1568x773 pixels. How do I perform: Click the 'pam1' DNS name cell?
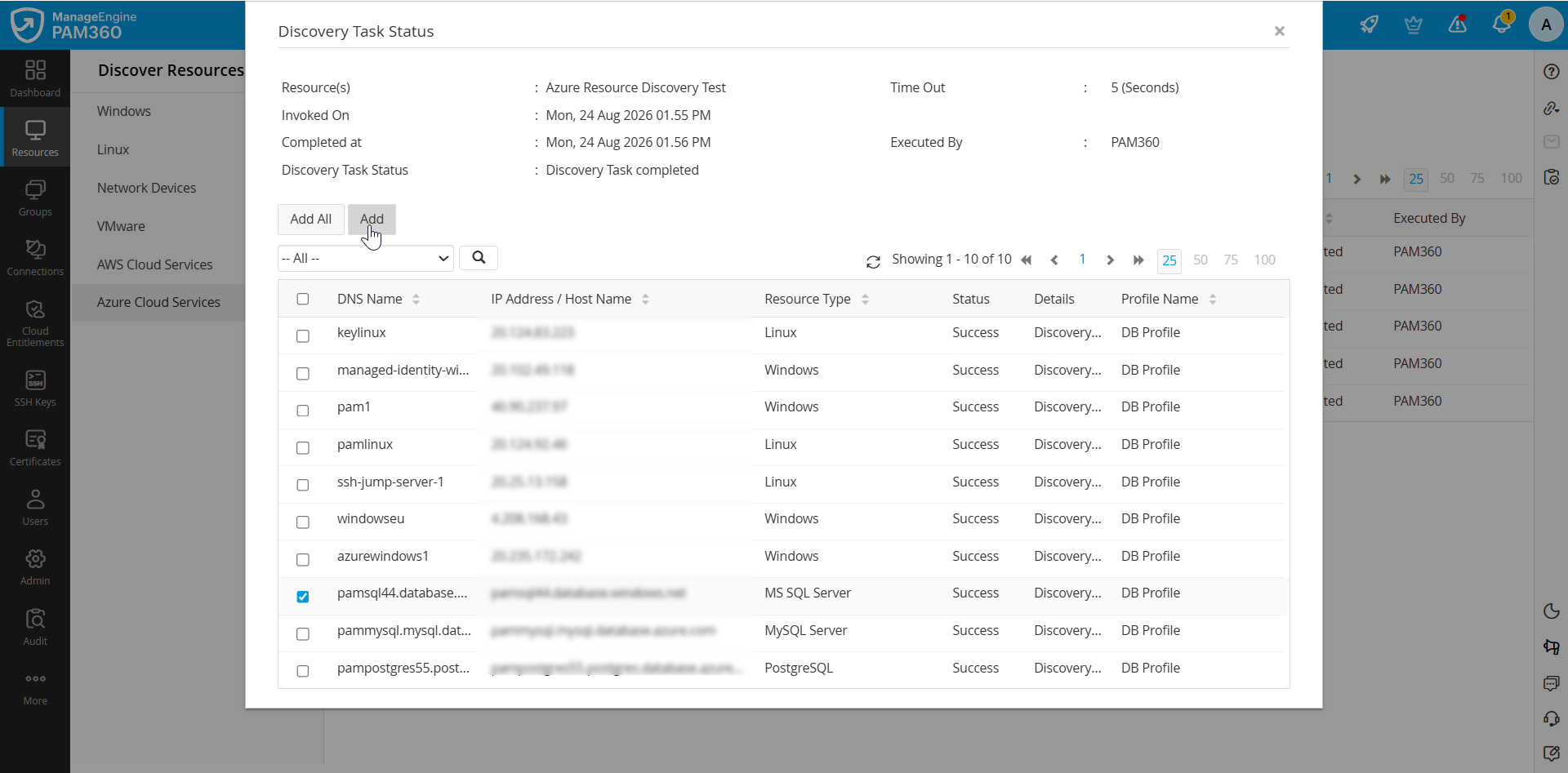tap(354, 406)
